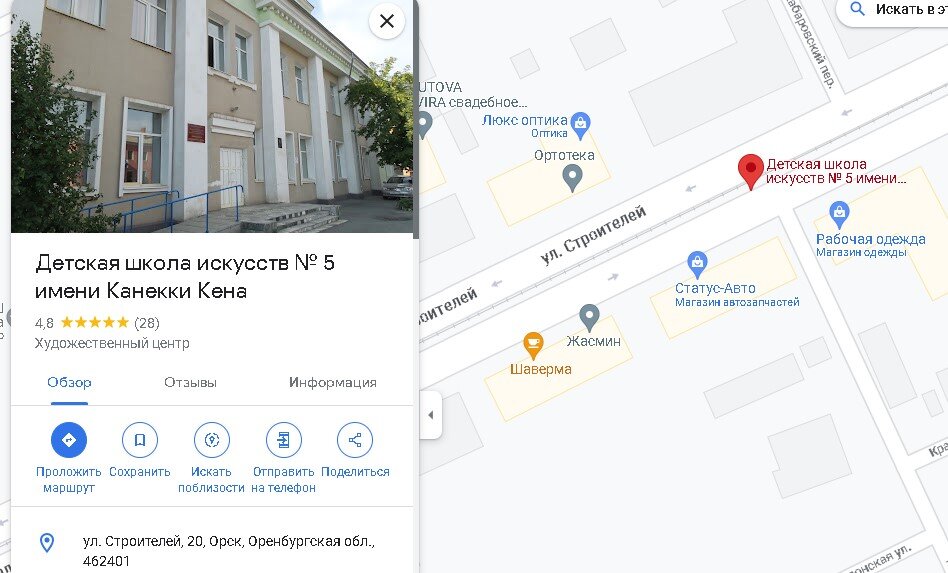The width and height of the screenshot is (948, 573).
Task: Close the place photo panel
Action: [387, 21]
